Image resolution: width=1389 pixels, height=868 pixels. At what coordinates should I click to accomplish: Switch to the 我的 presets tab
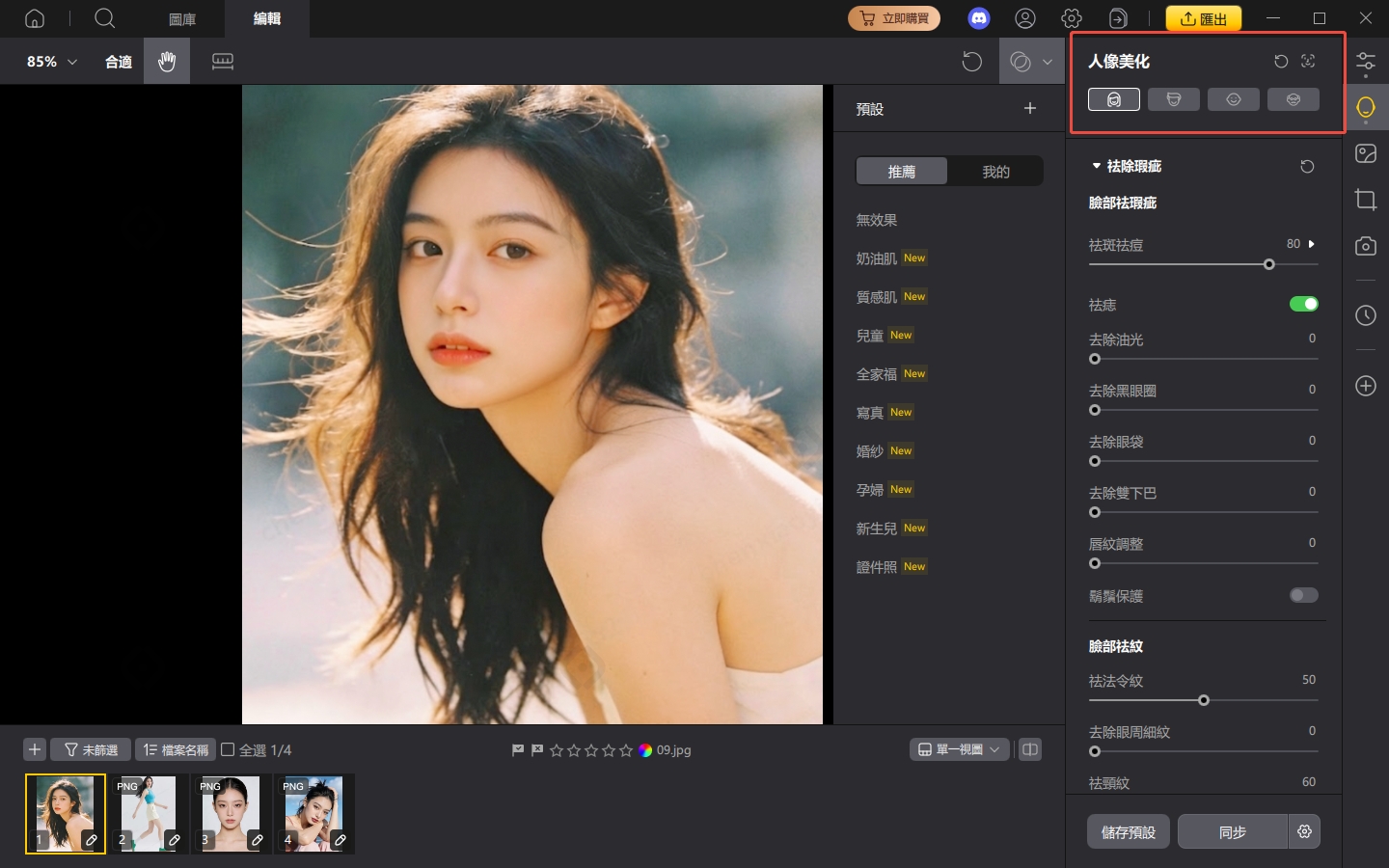(x=995, y=171)
